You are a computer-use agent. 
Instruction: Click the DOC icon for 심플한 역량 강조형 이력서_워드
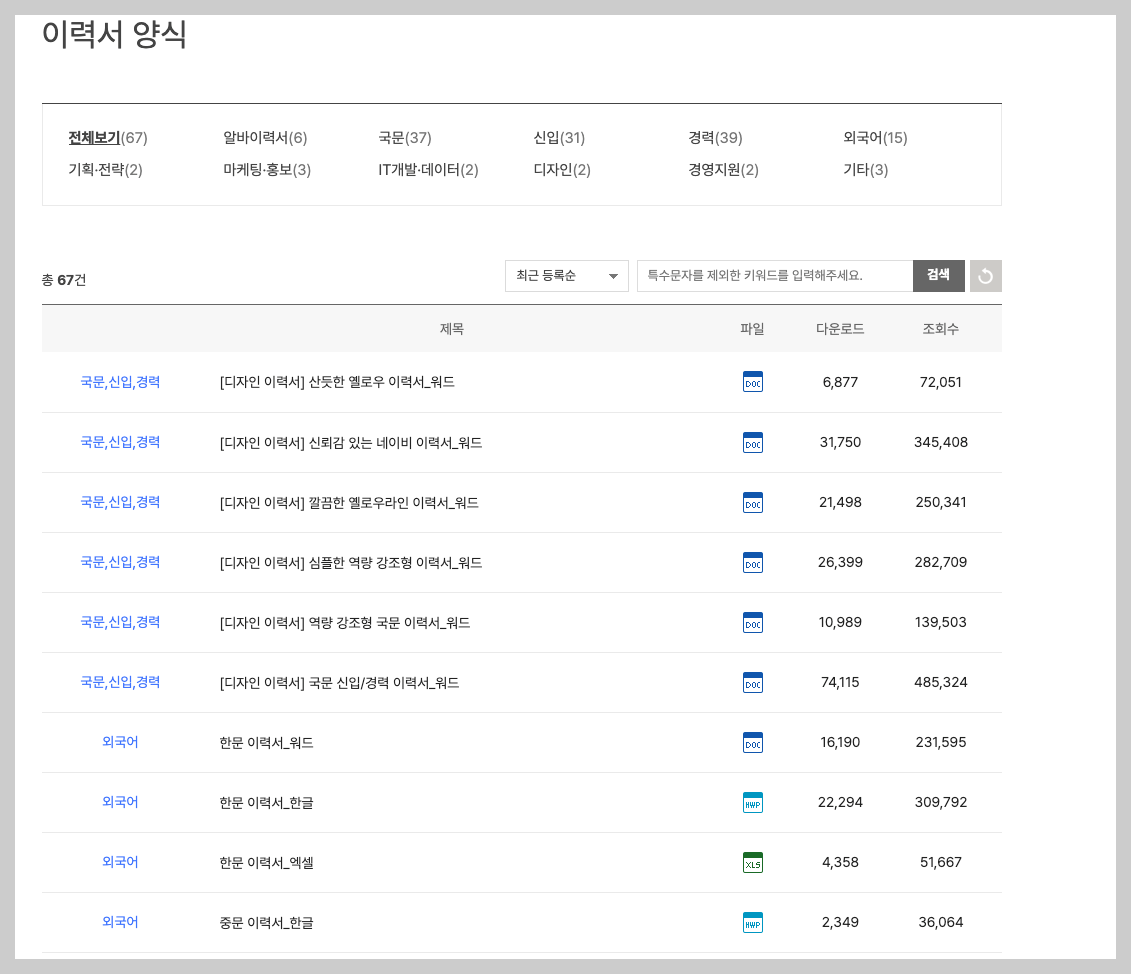[x=753, y=562]
